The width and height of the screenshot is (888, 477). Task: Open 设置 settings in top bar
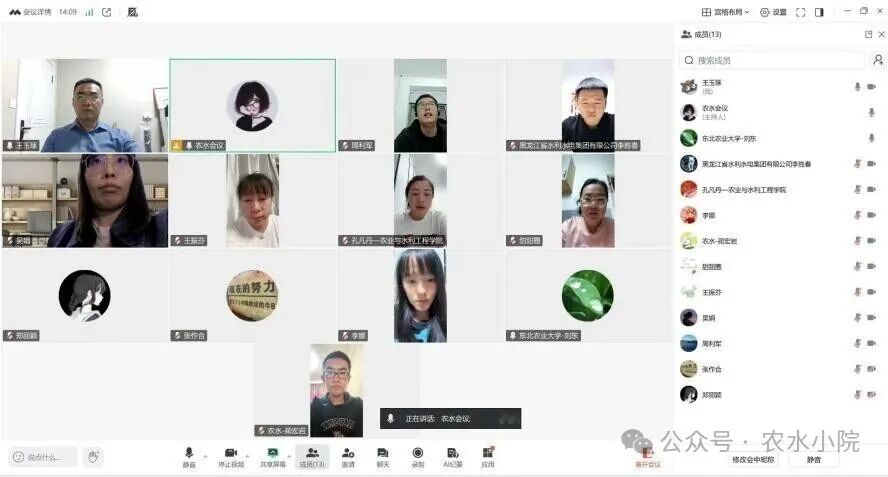coord(773,12)
